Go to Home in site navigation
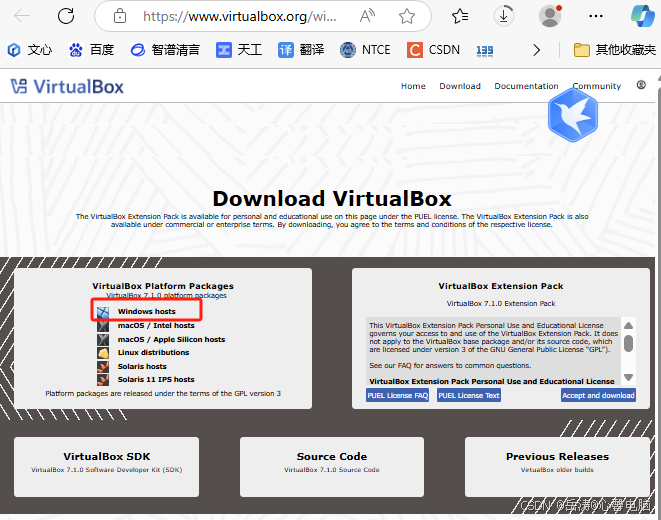Viewport: 661px width, 520px height. pos(413,86)
